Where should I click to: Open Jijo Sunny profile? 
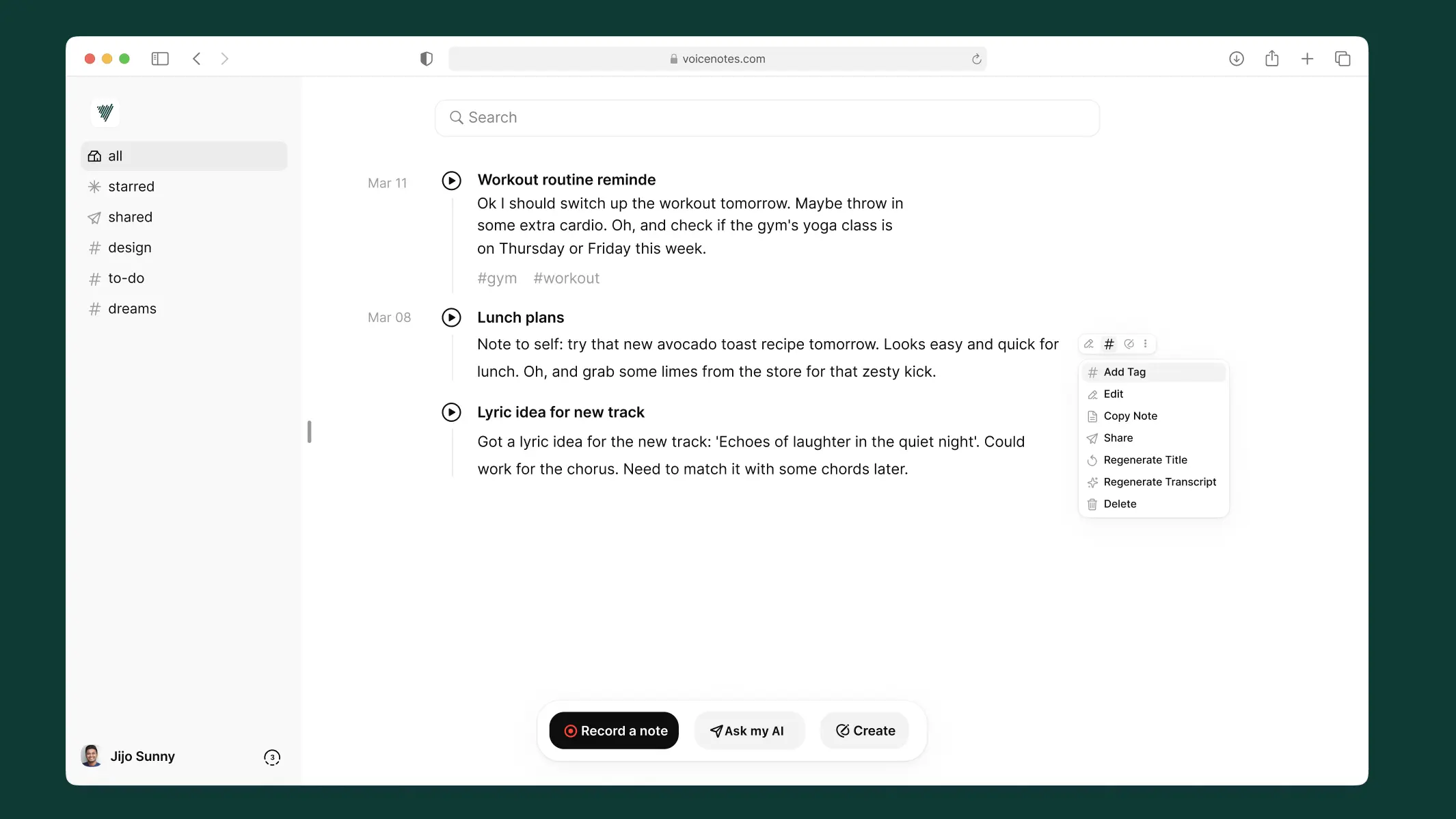[143, 757]
